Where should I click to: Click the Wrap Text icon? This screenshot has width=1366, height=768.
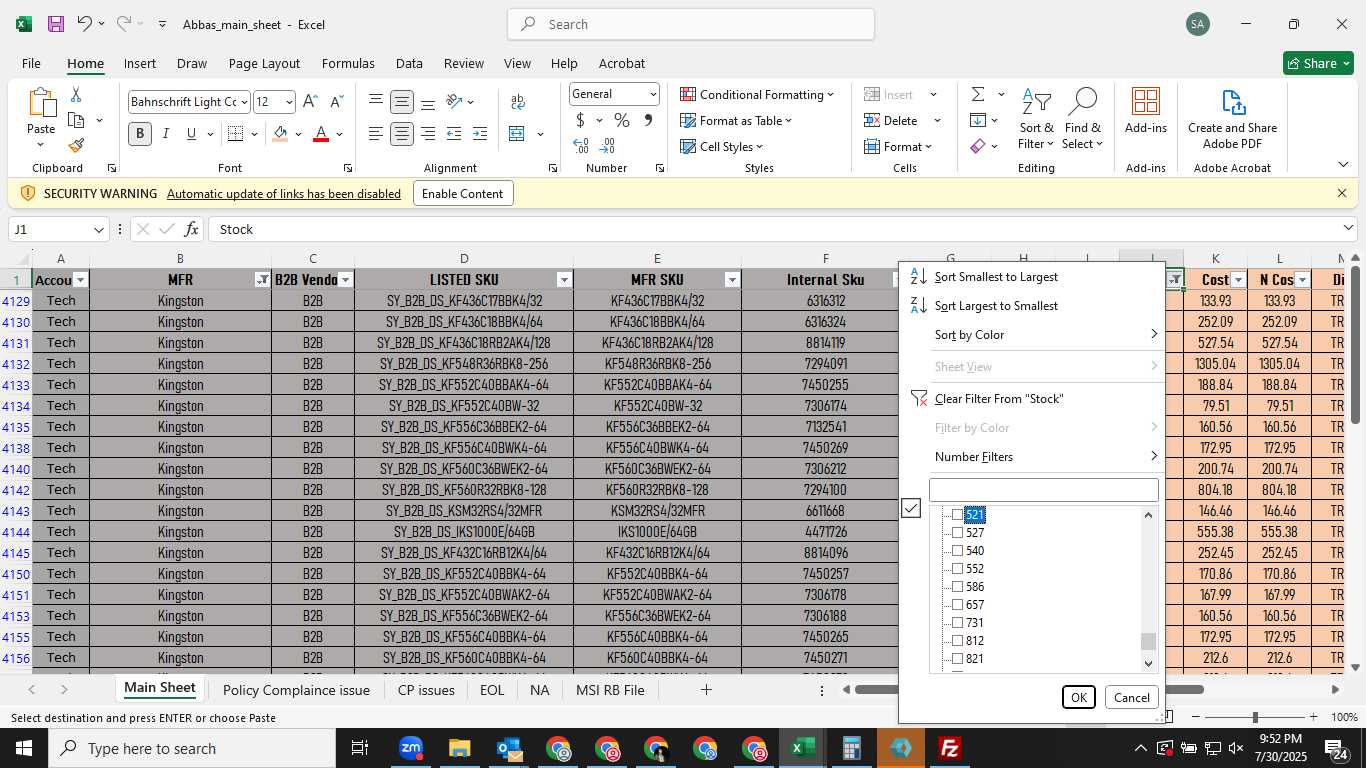click(518, 102)
